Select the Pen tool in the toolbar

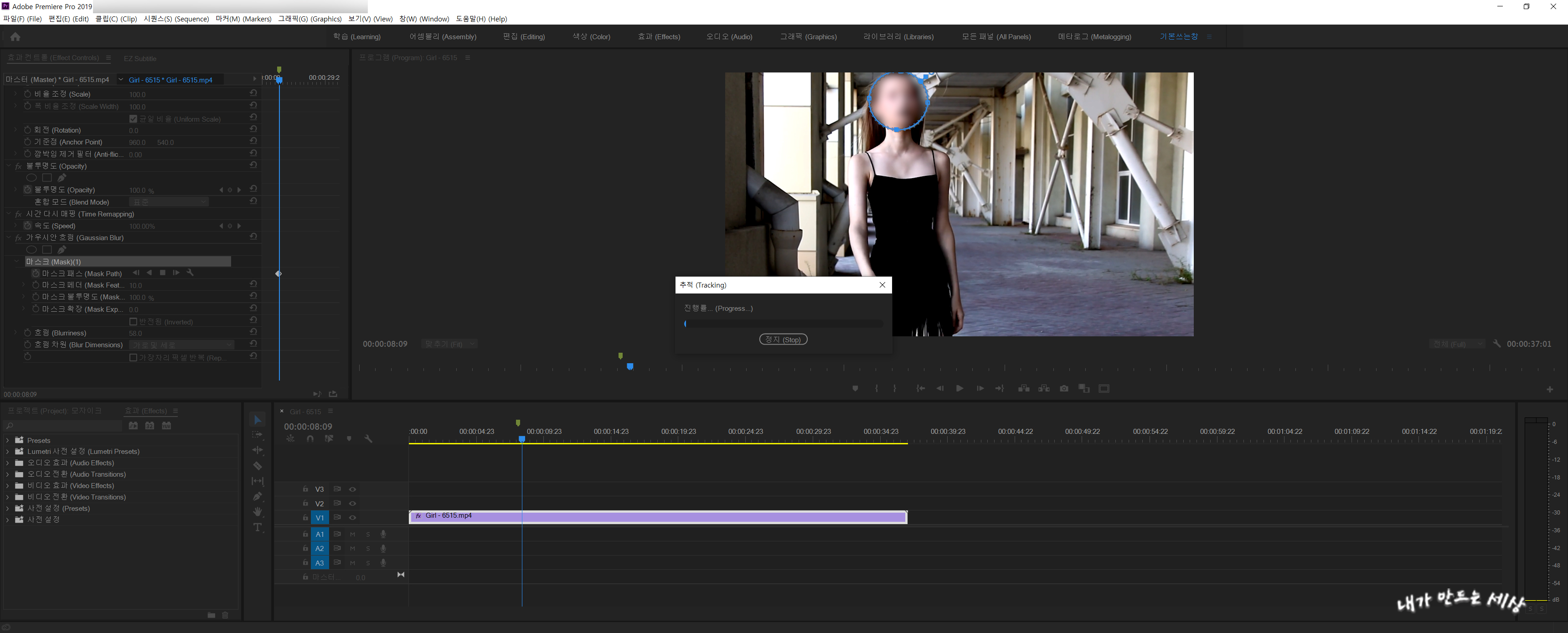(258, 497)
